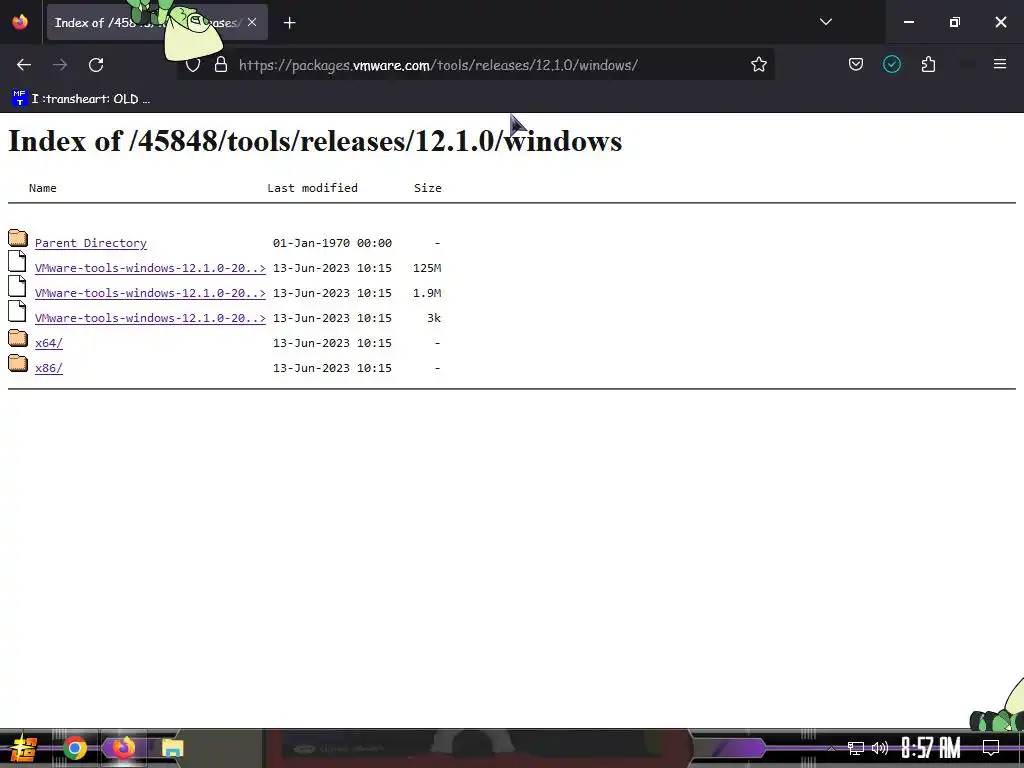Screen dimensions: 1024x768
Task: Select the Index of /45848 tab
Action: tap(157, 23)
